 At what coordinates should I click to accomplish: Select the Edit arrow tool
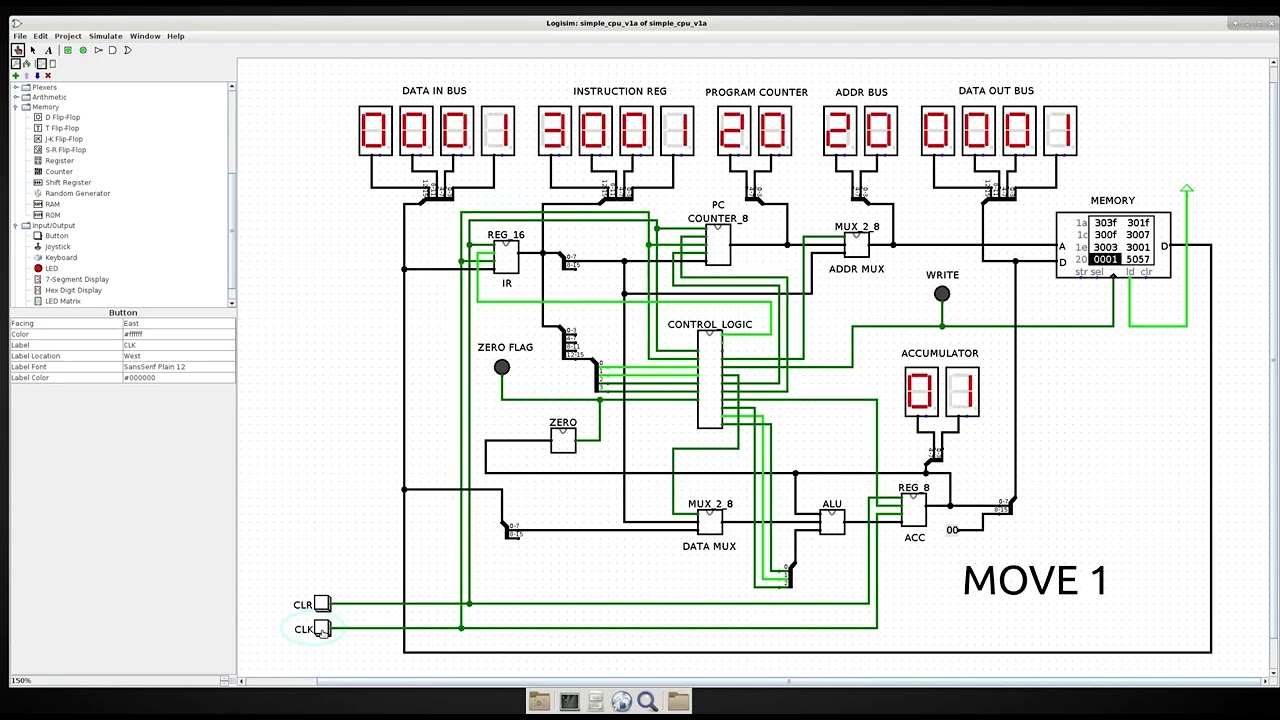coord(33,50)
